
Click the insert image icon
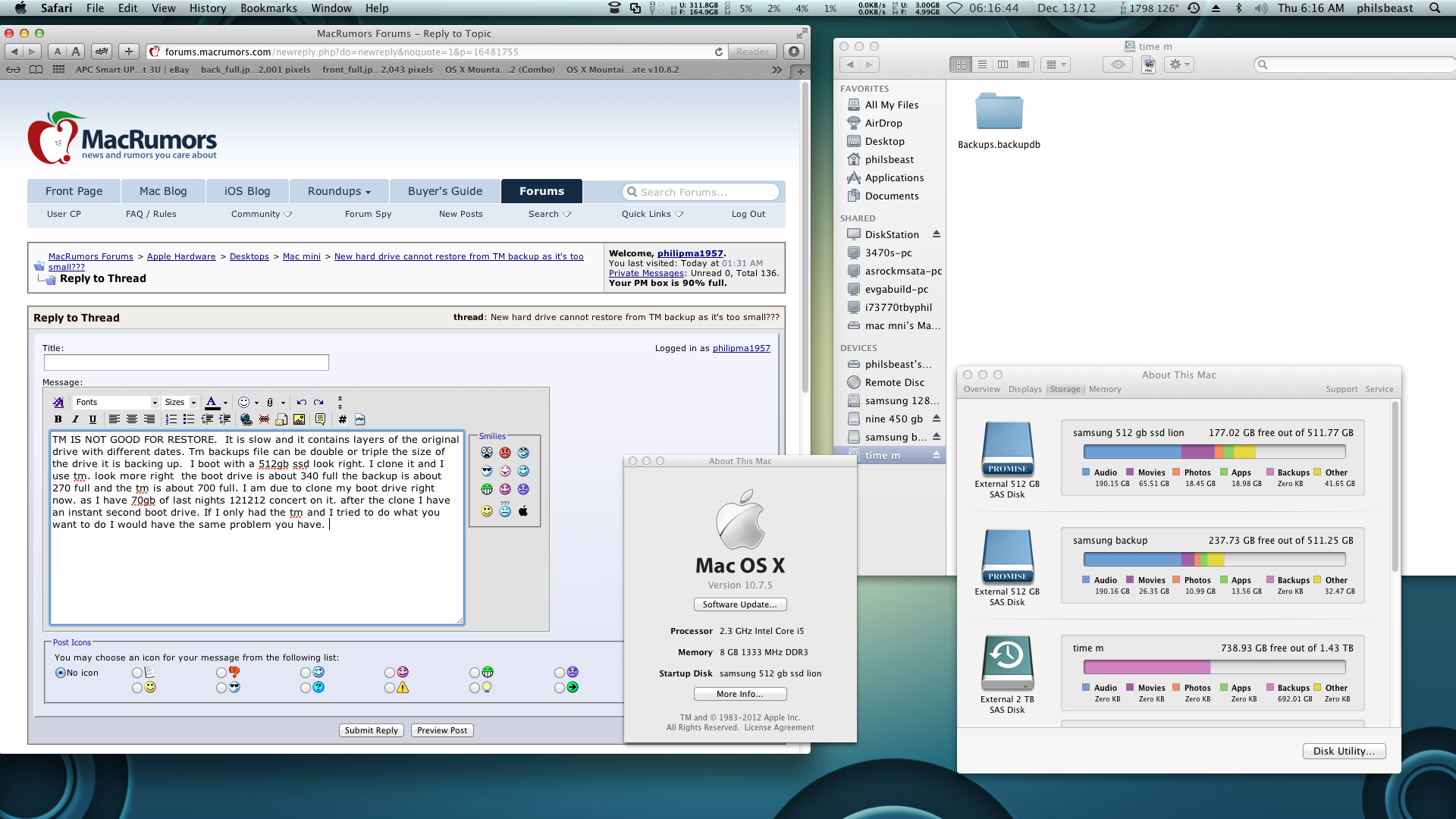click(300, 419)
